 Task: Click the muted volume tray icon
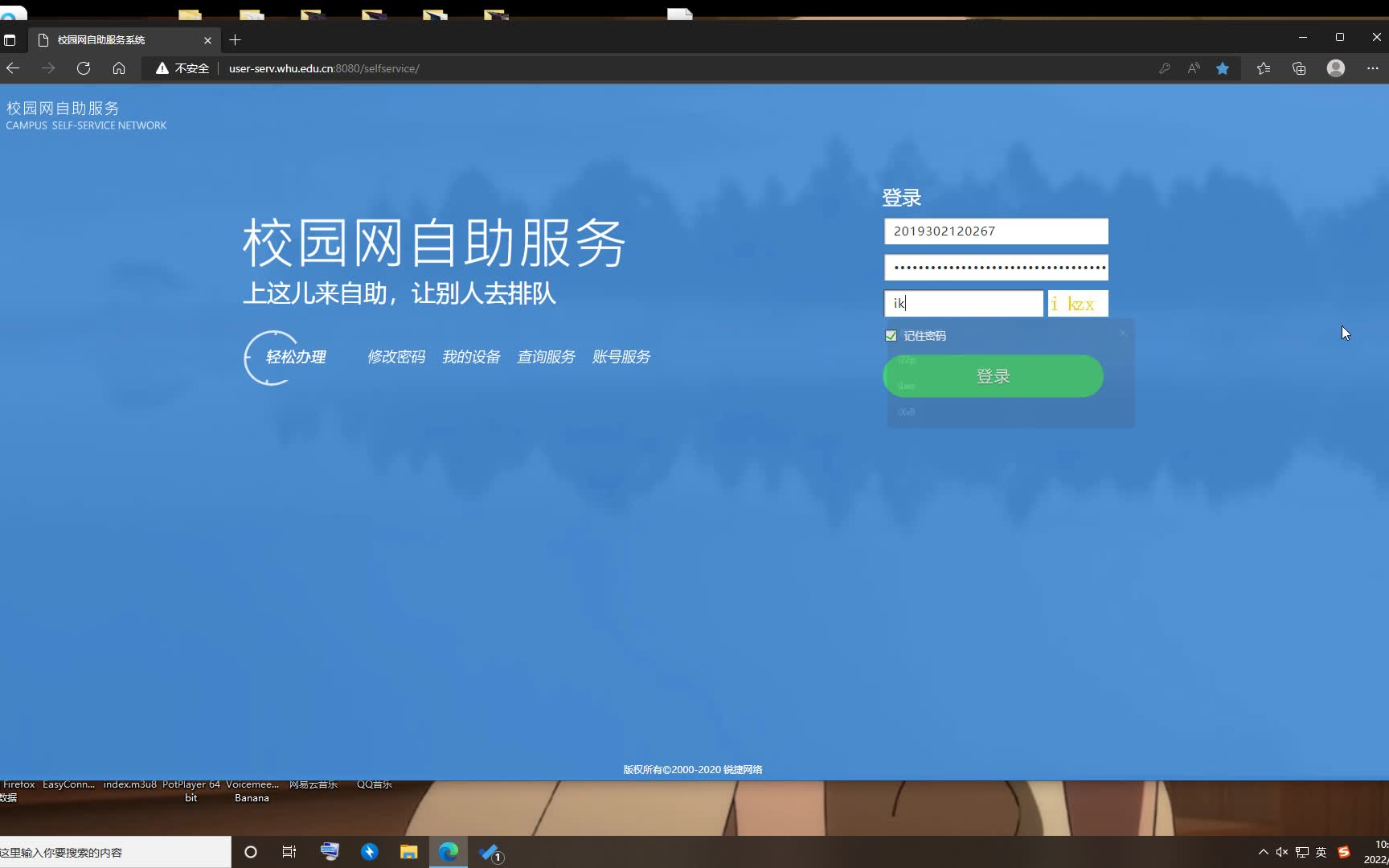[x=1282, y=852]
